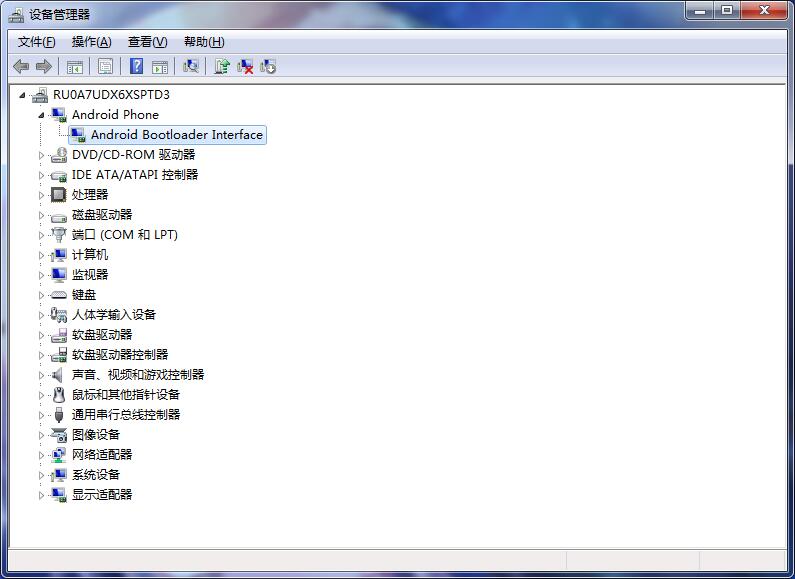Screen dimensions: 795x579
Task: Select the 通用串行总线控制器 tree item
Action: pyautogui.click(x=125, y=415)
